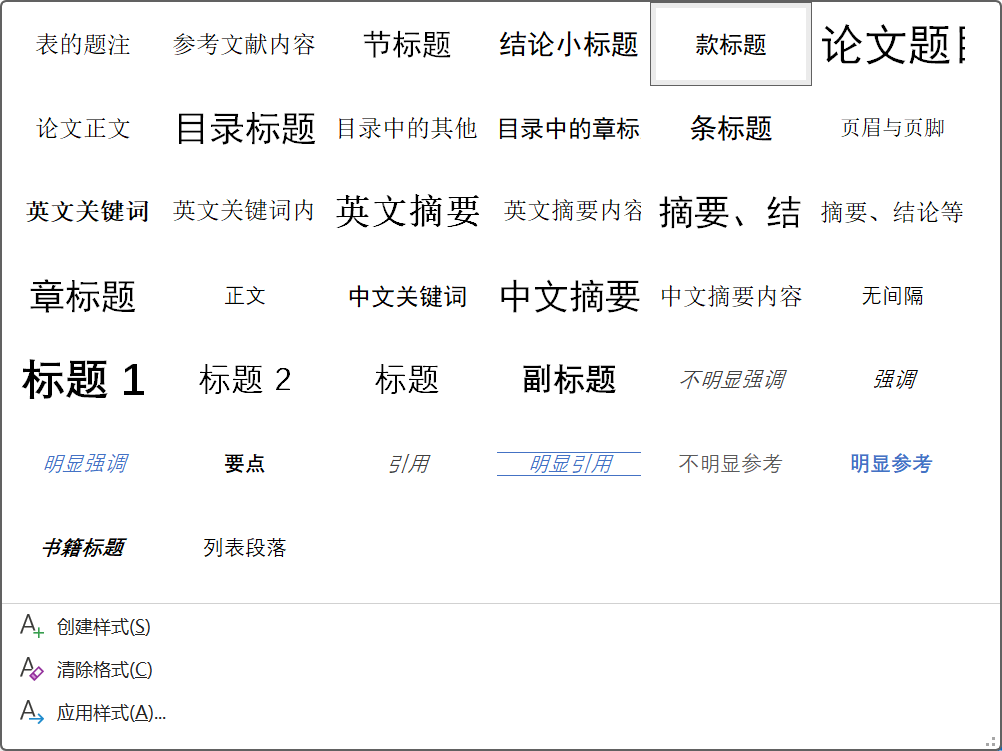The image size is (1002, 751).
Task: Choose the 中文关键词 style
Action: coord(407,297)
